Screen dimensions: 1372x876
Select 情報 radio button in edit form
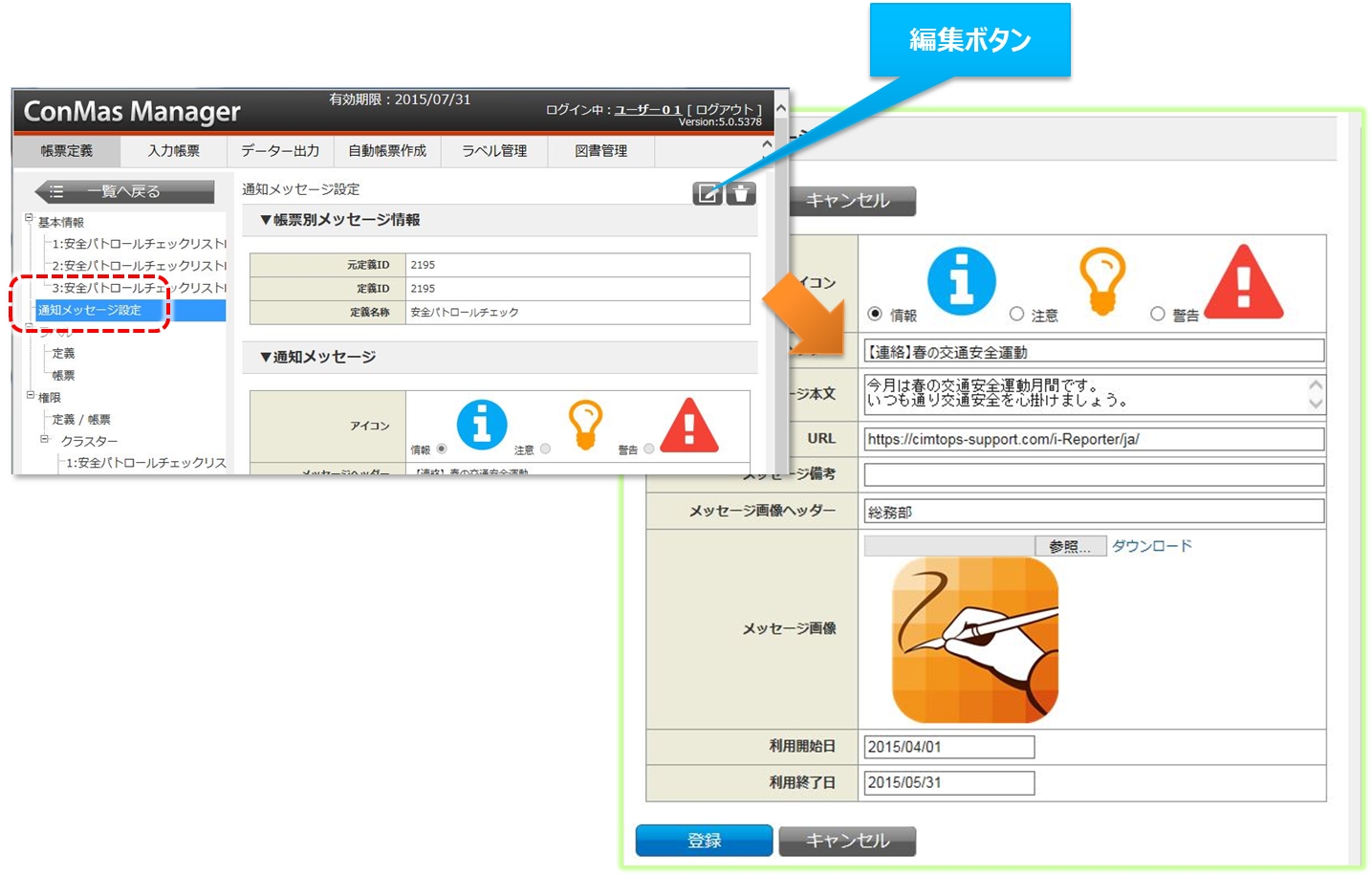click(x=875, y=314)
